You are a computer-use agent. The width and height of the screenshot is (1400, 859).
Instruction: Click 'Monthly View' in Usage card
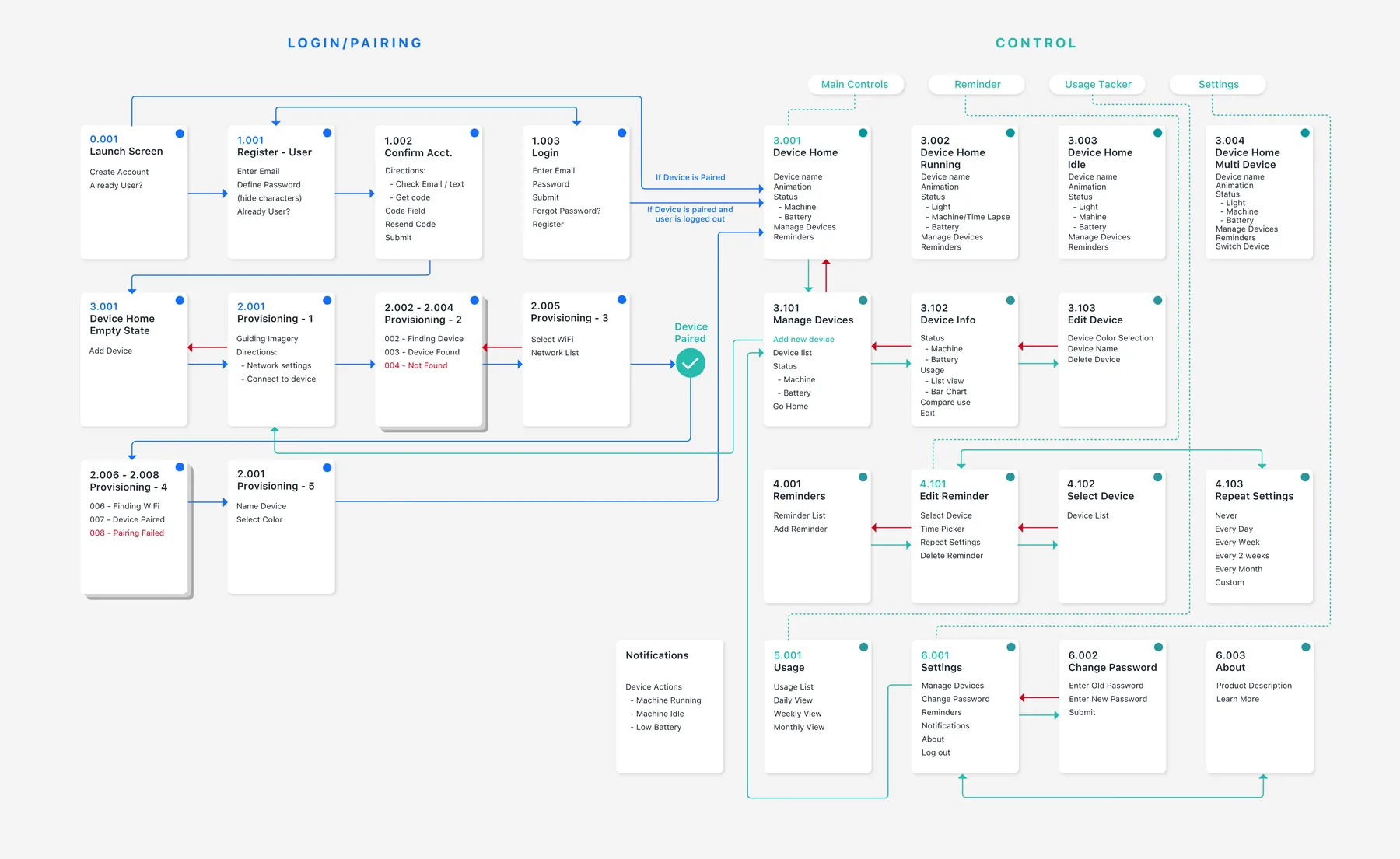799,728
